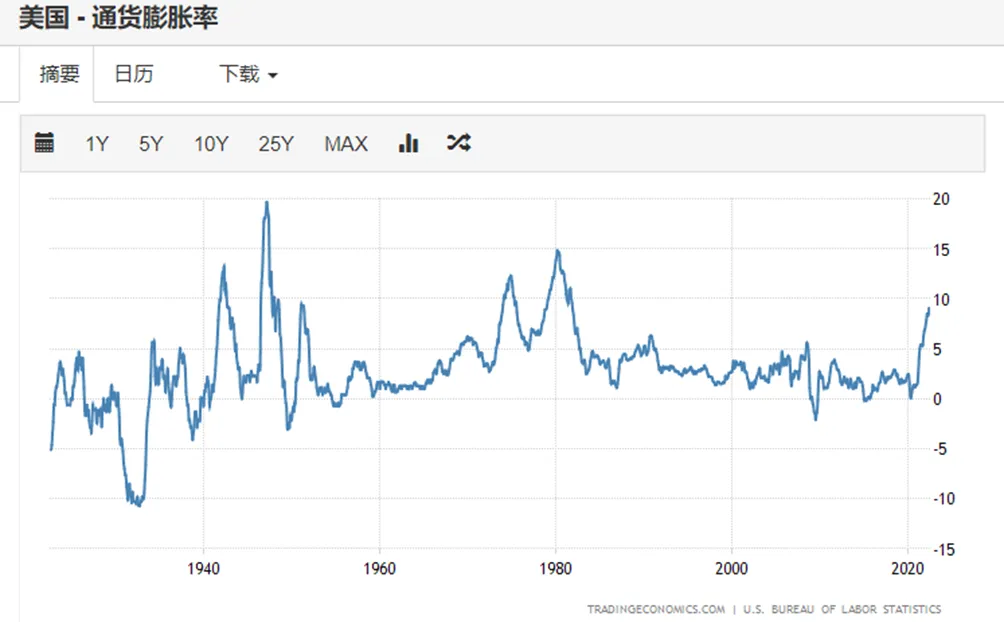Click the U.S. BUREAU OF LABOR STATISTICS credit
Image resolution: width=1004 pixels, height=622 pixels.
pyautogui.click(x=842, y=609)
